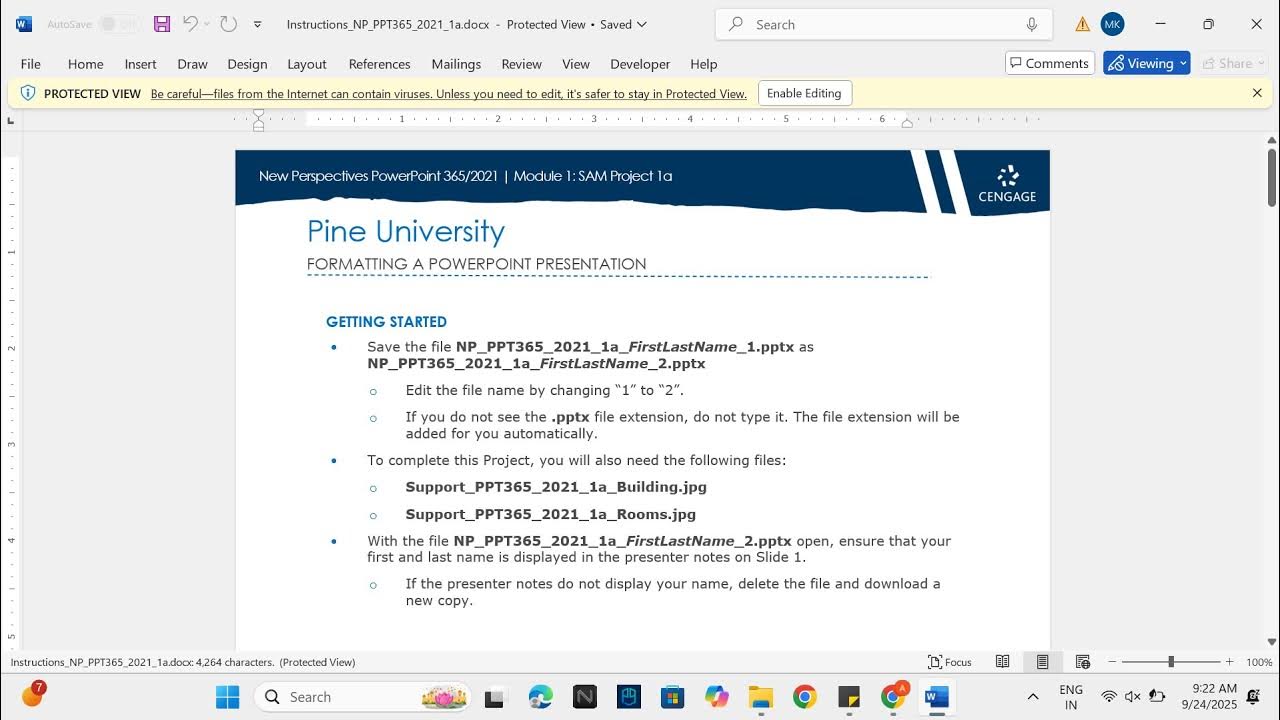Open Microsoft Edge from taskbar
This screenshot has height=720, width=1280.
click(x=540, y=697)
